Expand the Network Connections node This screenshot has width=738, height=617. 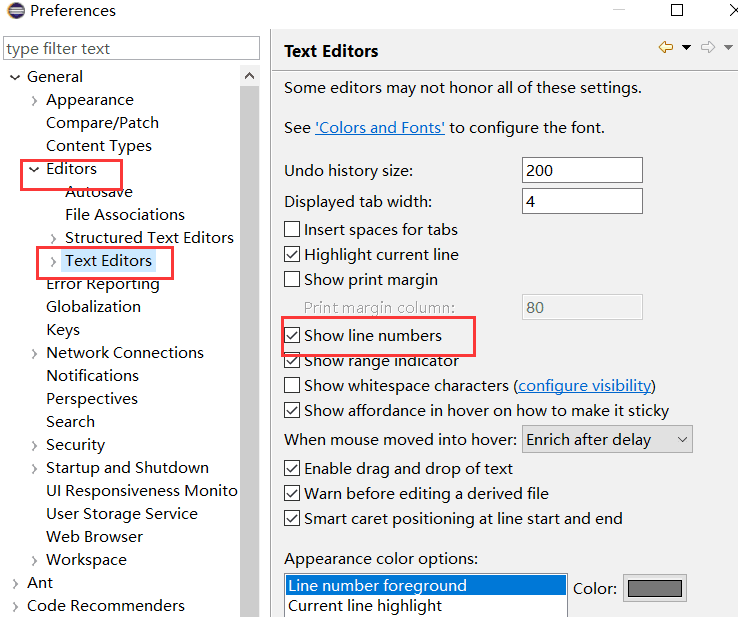coord(34,353)
